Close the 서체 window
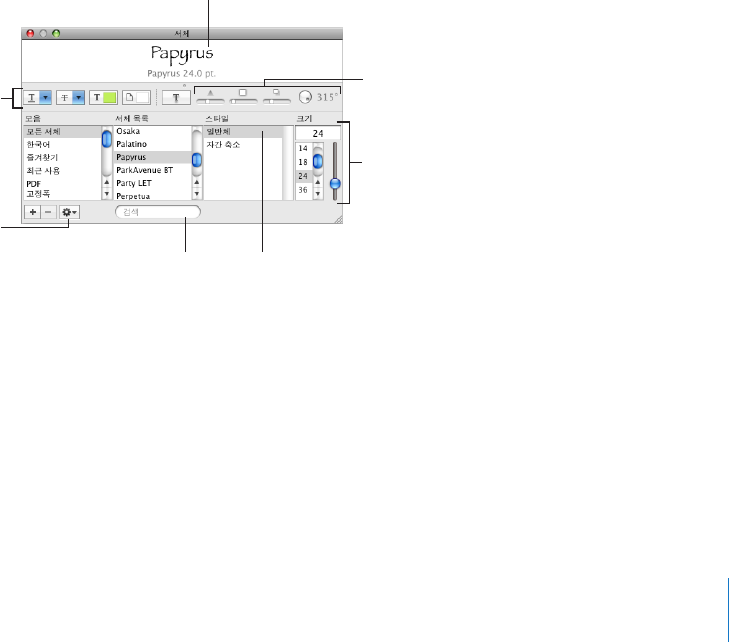 (x=30, y=33)
